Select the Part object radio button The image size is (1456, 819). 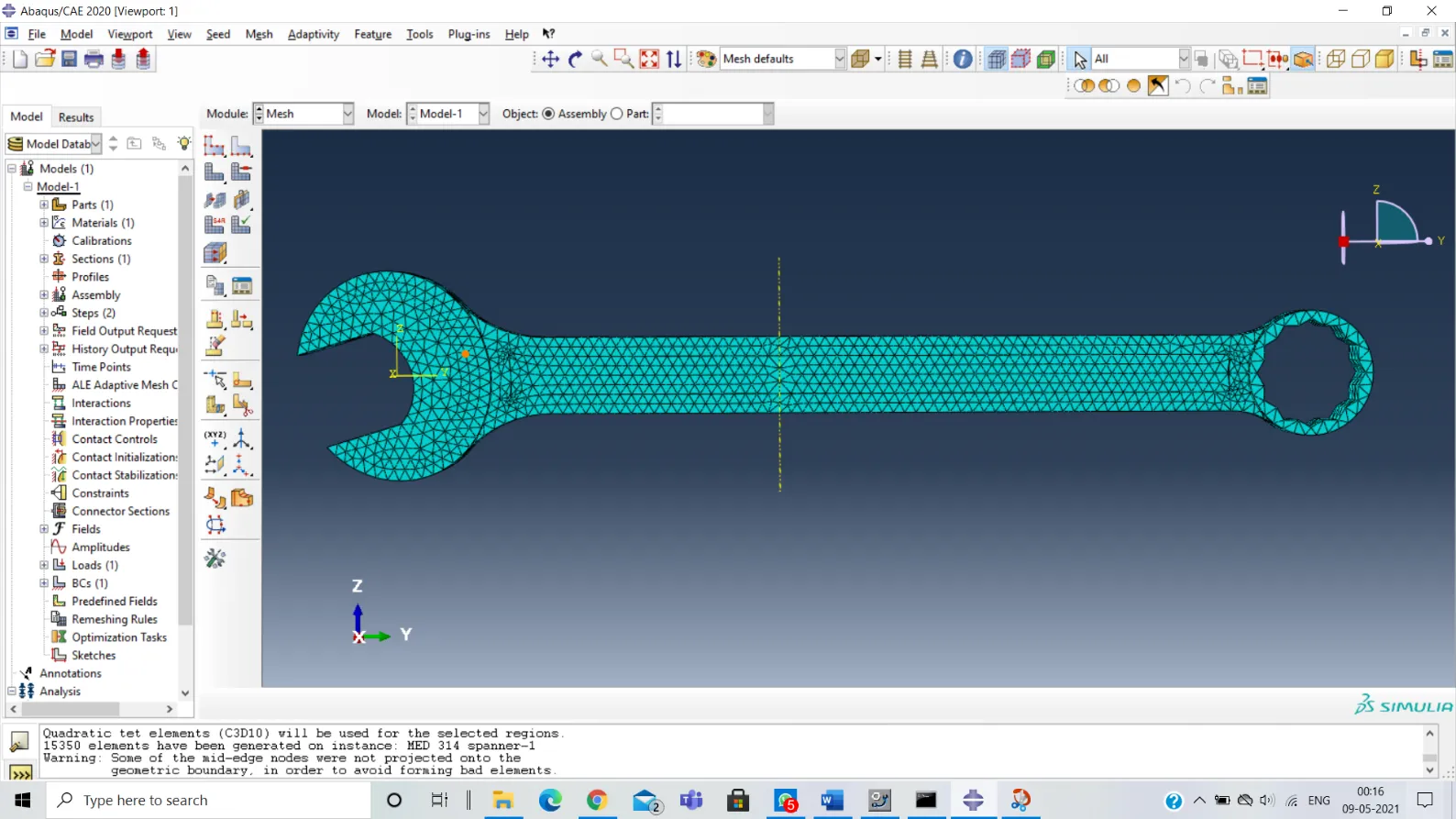[616, 114]
